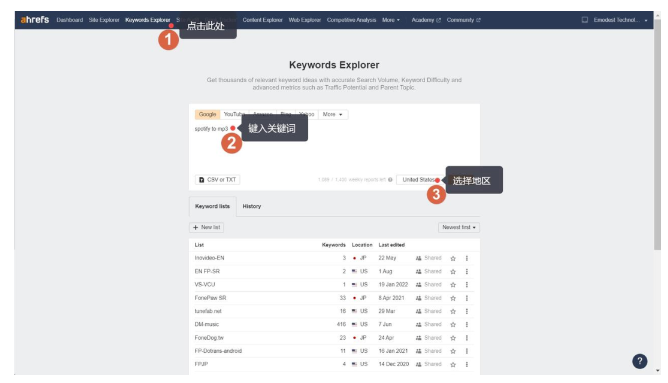Select the Google search engine tab
The height and width of the screenshot is (383, 668).
coord(207,114)
